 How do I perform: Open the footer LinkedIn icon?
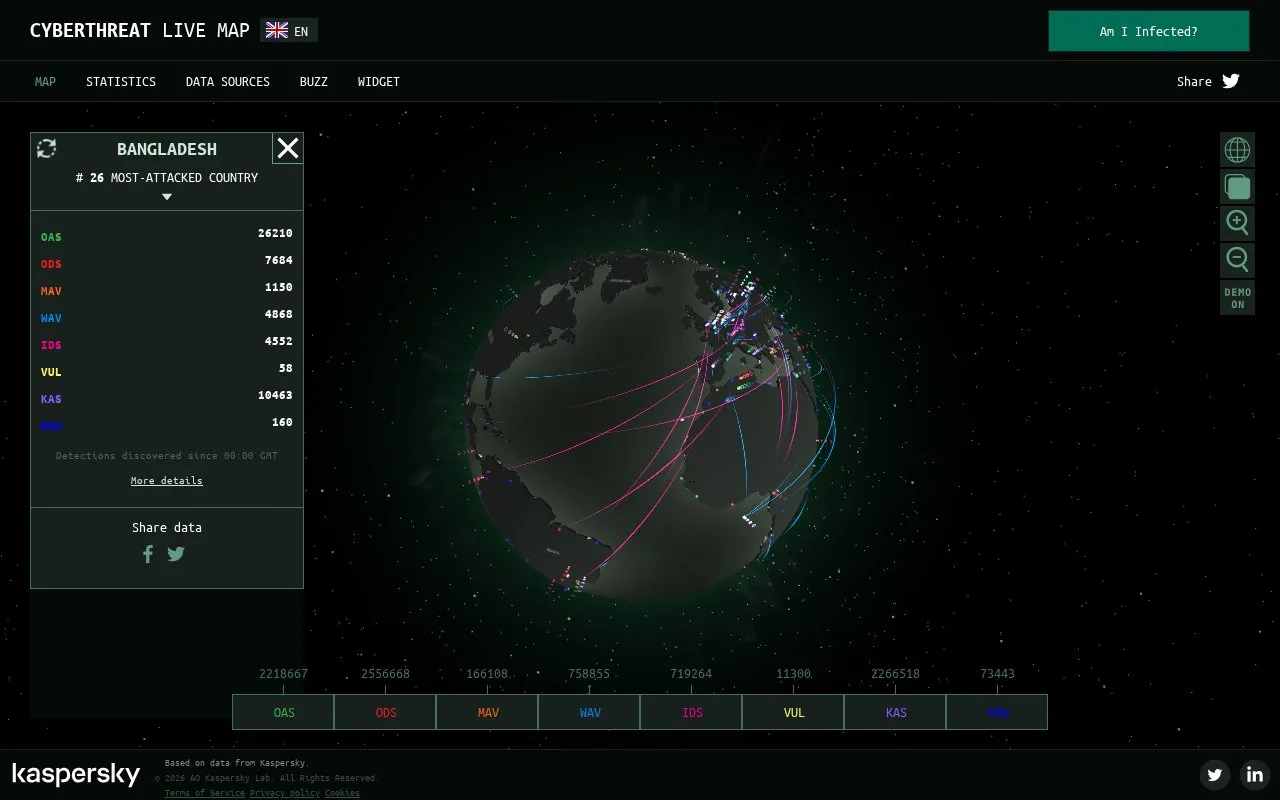pyautogui.click(x=1255, y=774)
